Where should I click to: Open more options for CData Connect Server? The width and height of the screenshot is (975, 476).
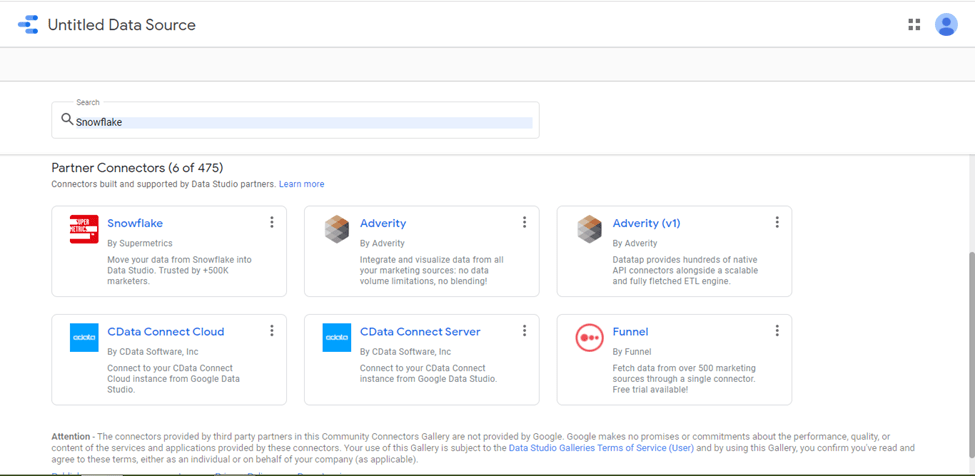tap(524, 331)
